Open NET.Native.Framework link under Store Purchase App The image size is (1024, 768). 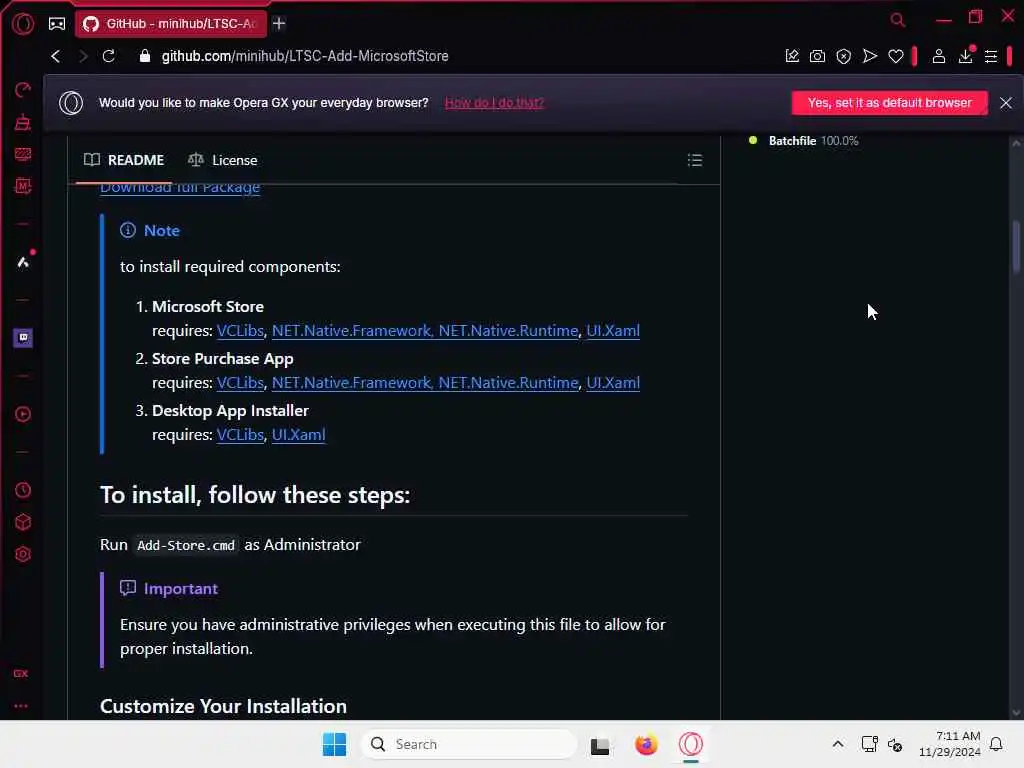[x=352, y=383]
